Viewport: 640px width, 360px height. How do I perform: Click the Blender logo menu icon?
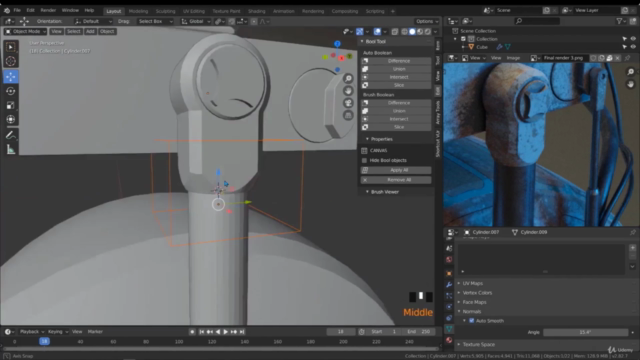[7, 10]
